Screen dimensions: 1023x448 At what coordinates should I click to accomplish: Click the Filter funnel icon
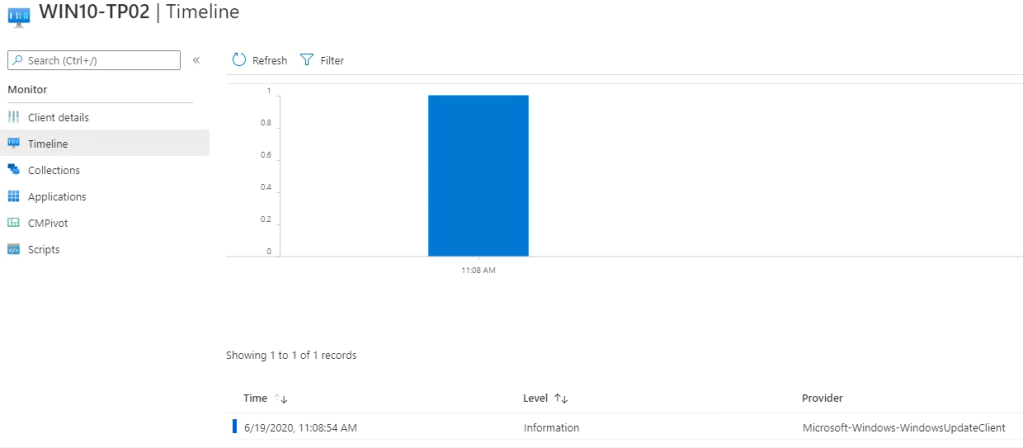pyautogui.click(x=307, y=60)
